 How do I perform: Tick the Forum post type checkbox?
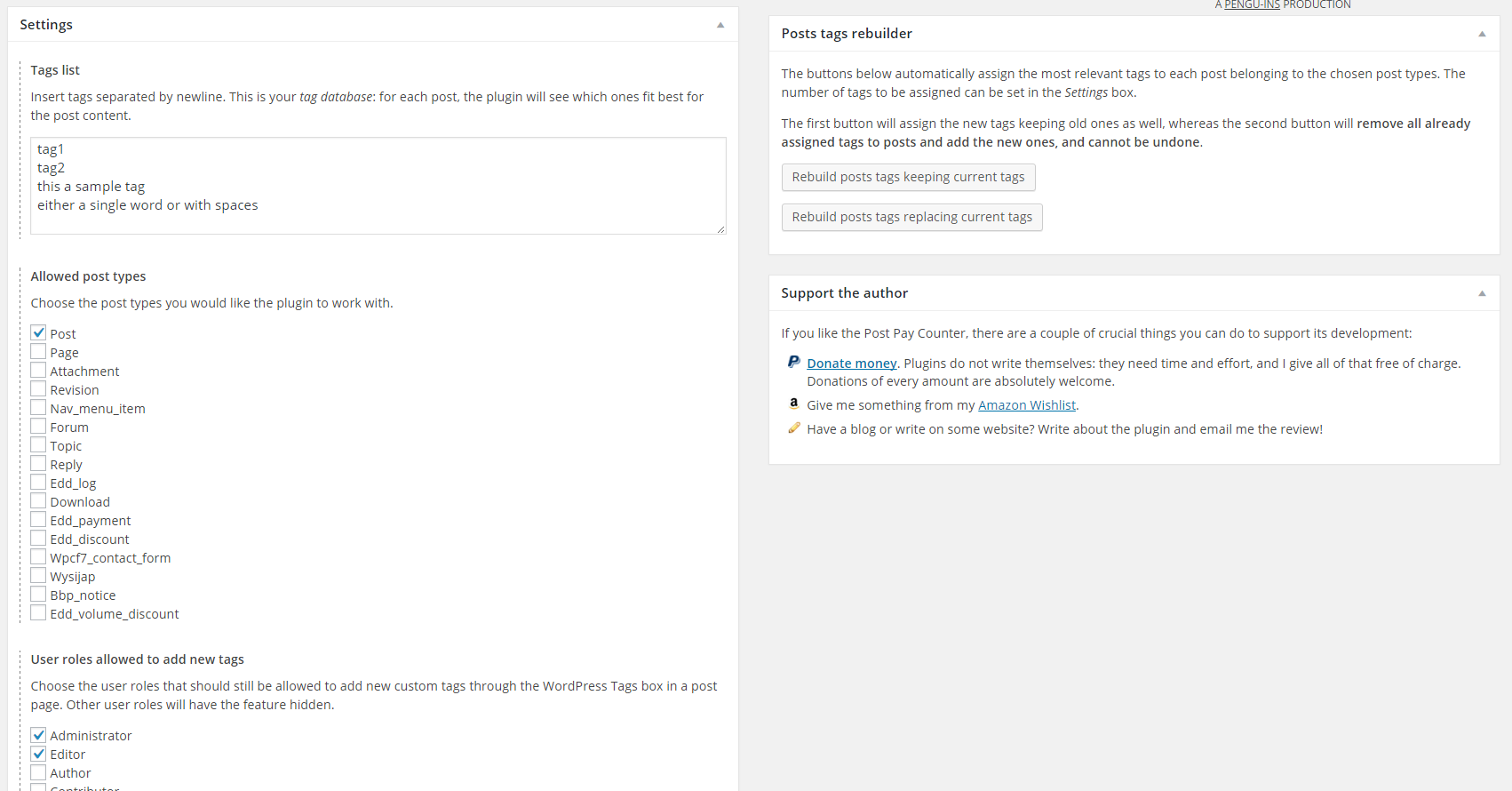click(38, 427)
